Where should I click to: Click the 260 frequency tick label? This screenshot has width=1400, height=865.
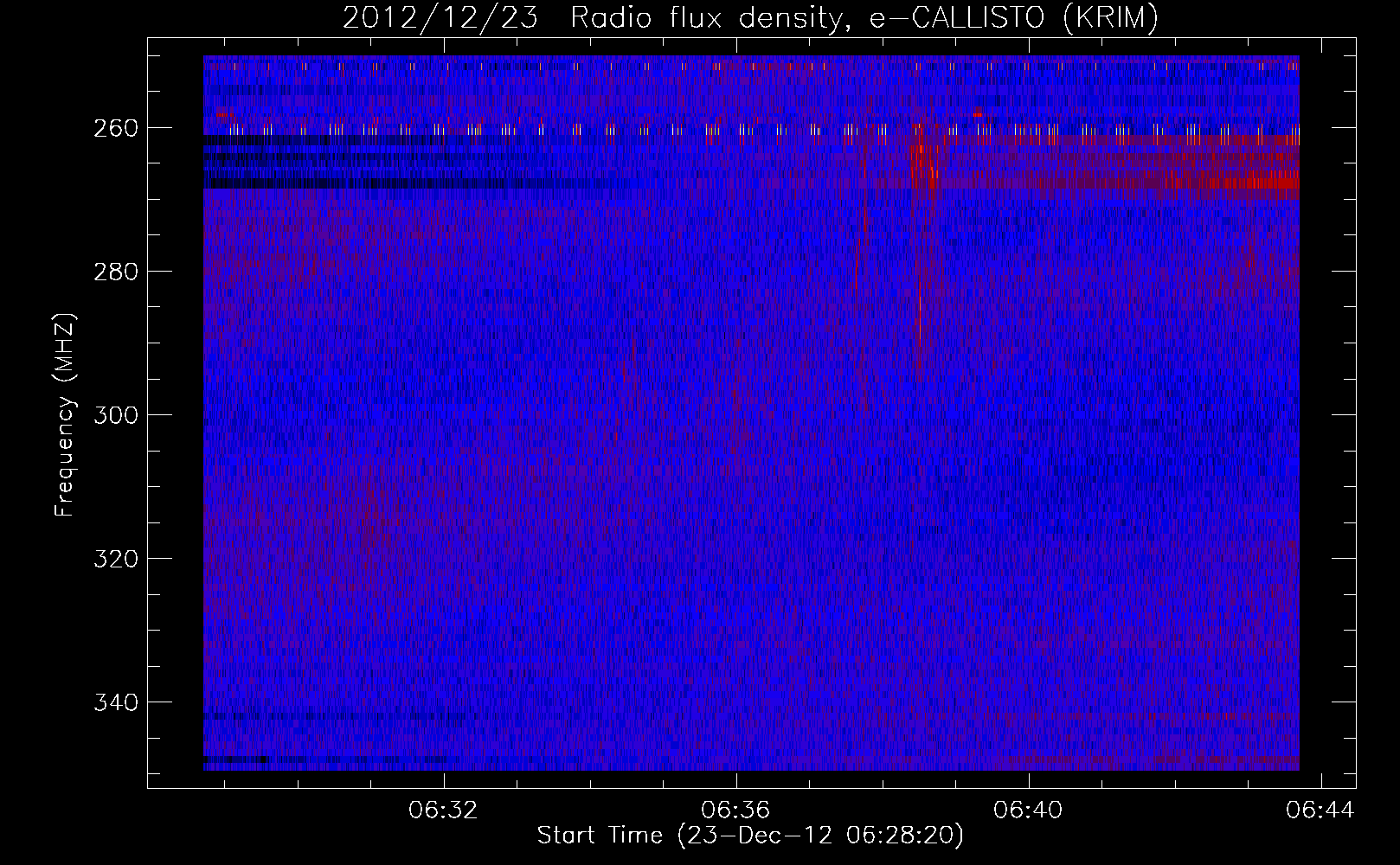point(116,128)
